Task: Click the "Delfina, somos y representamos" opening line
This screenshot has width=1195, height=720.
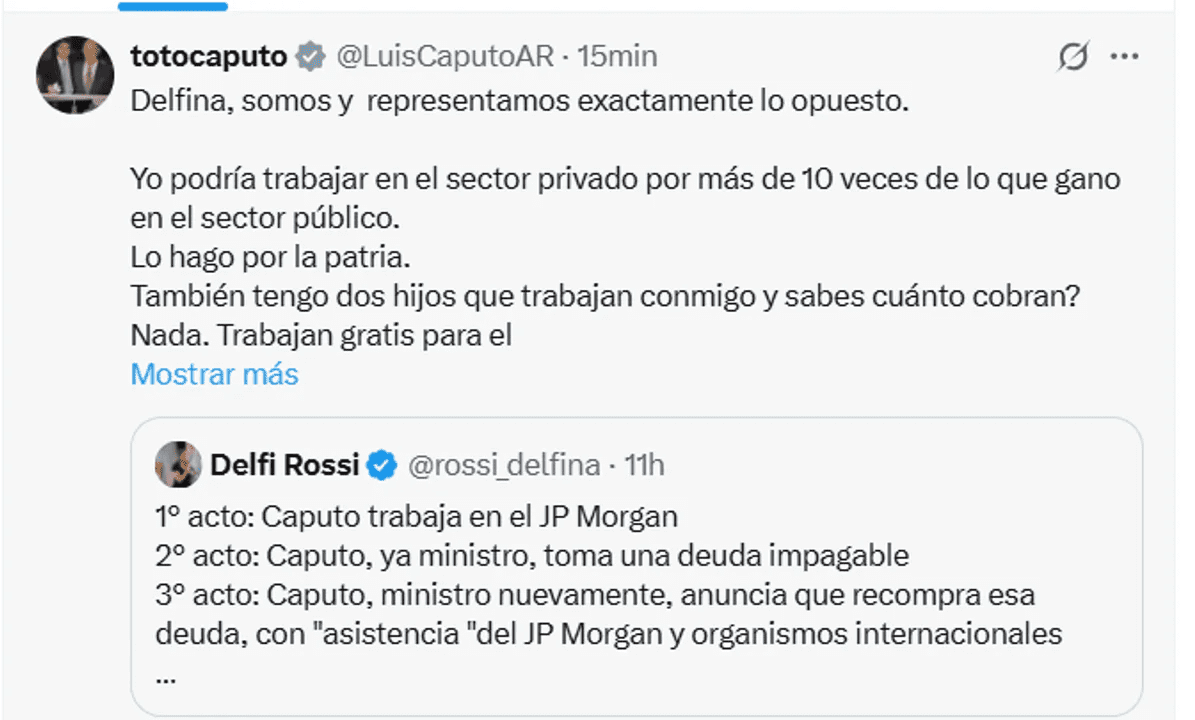Action: 519,102
